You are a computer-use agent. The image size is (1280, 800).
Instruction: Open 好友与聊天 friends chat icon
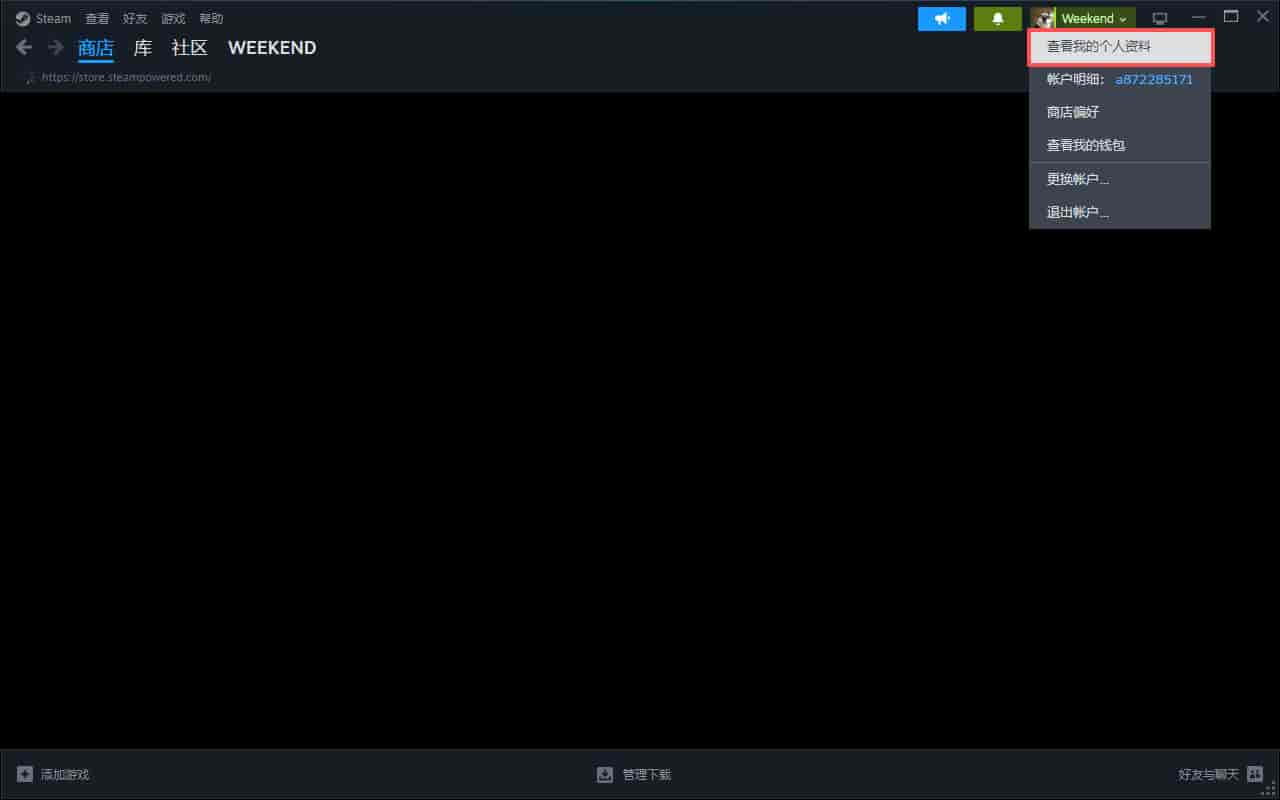[x=1255, y=774]
